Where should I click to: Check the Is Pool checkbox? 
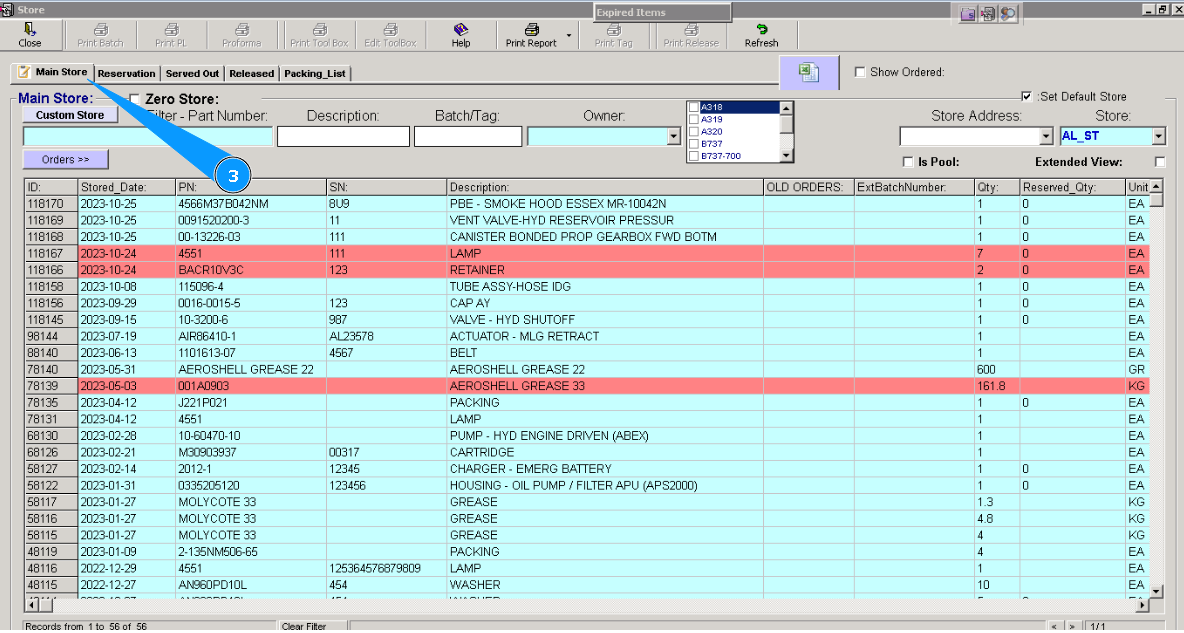[x=908, y=162]
